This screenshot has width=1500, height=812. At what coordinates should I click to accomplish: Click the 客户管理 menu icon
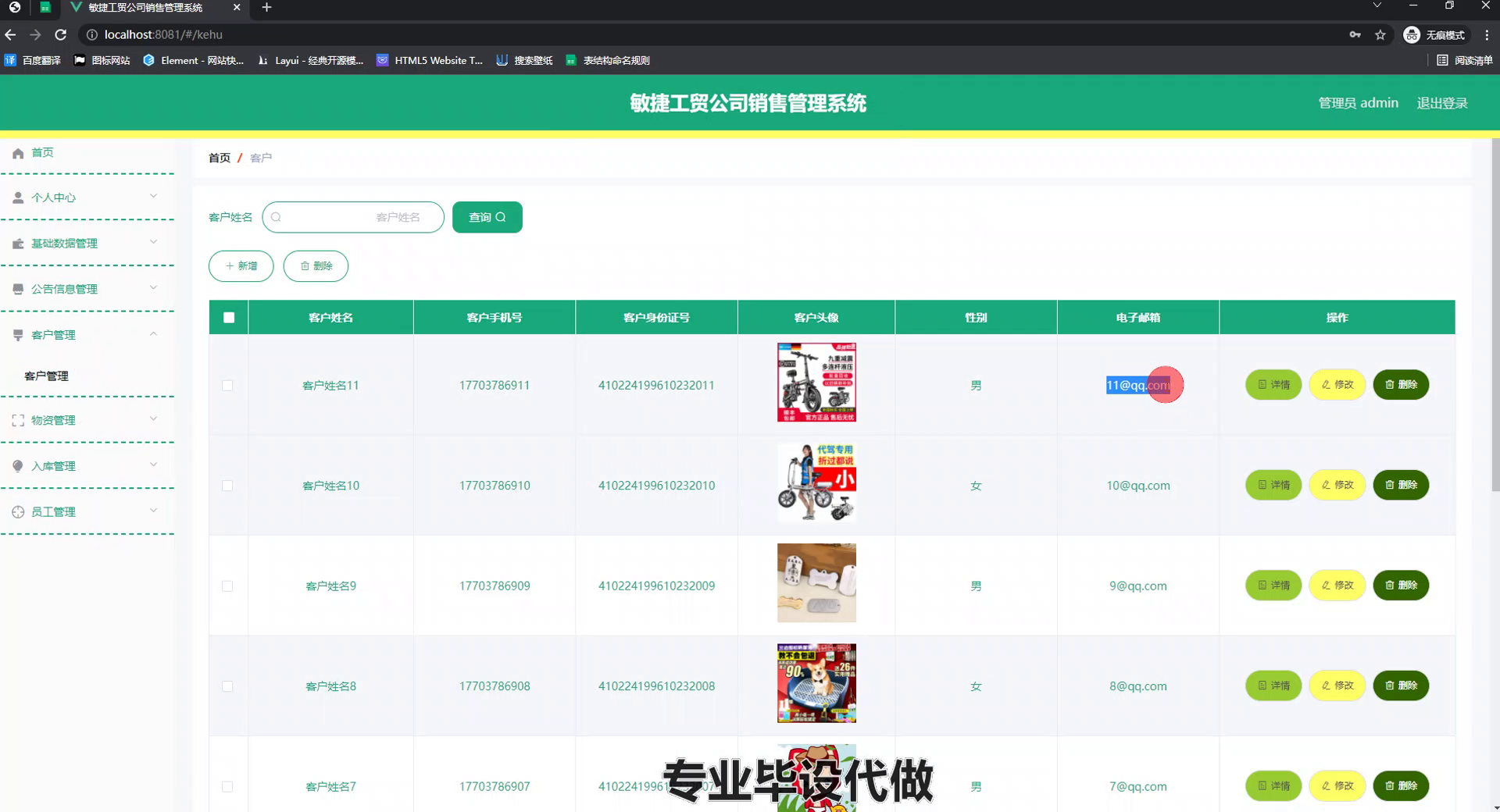[18, 335]
